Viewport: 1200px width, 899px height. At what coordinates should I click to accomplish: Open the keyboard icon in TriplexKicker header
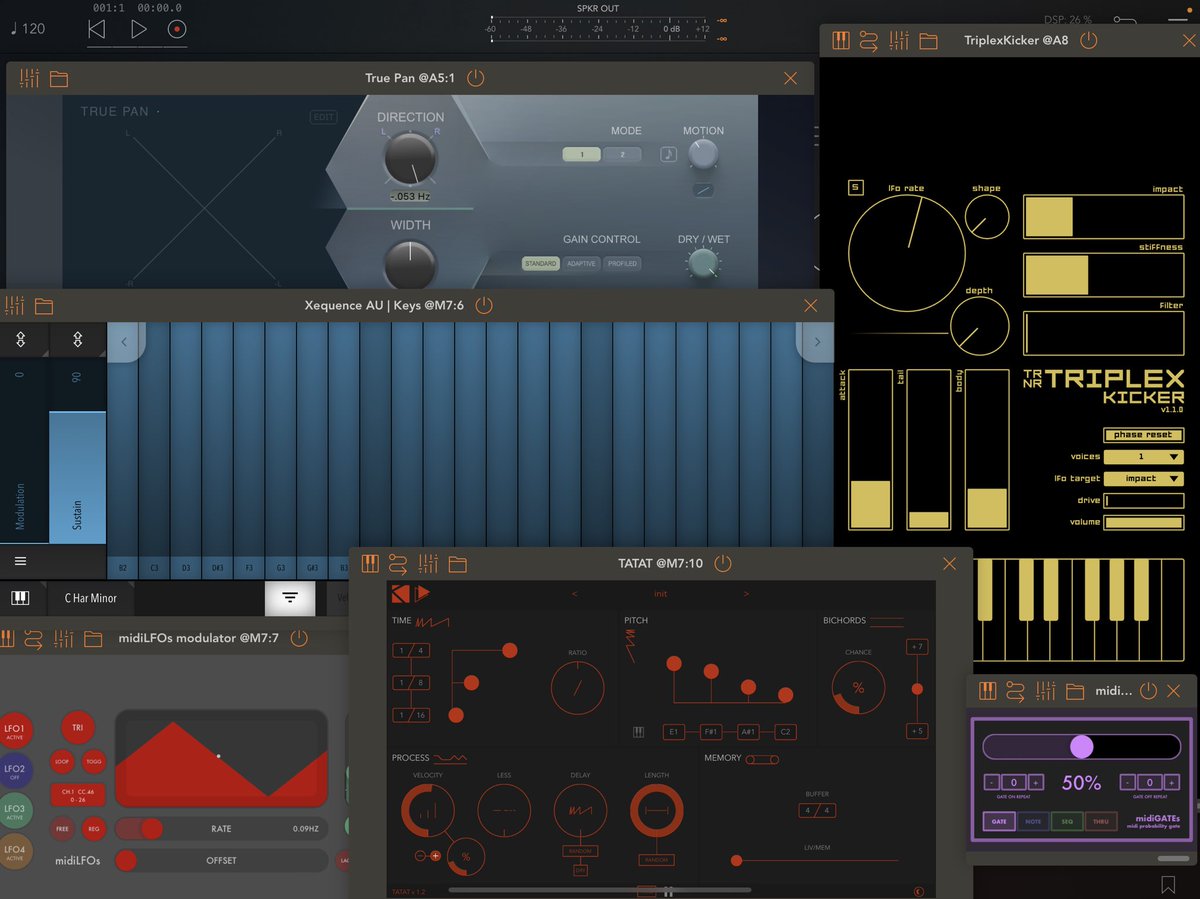point(840,41)
